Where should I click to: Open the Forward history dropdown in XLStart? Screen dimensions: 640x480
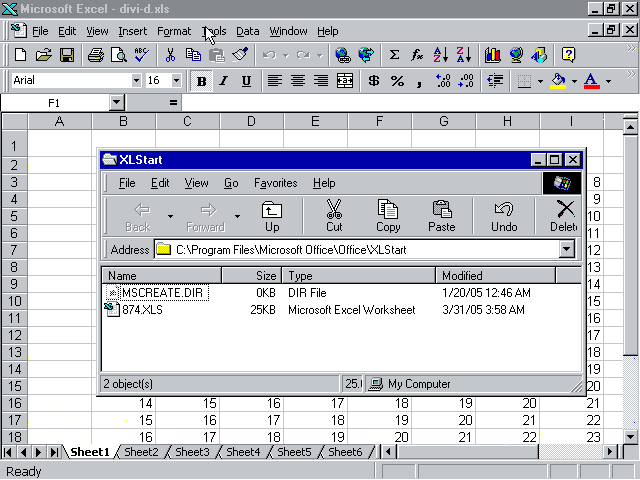[237, 216]
